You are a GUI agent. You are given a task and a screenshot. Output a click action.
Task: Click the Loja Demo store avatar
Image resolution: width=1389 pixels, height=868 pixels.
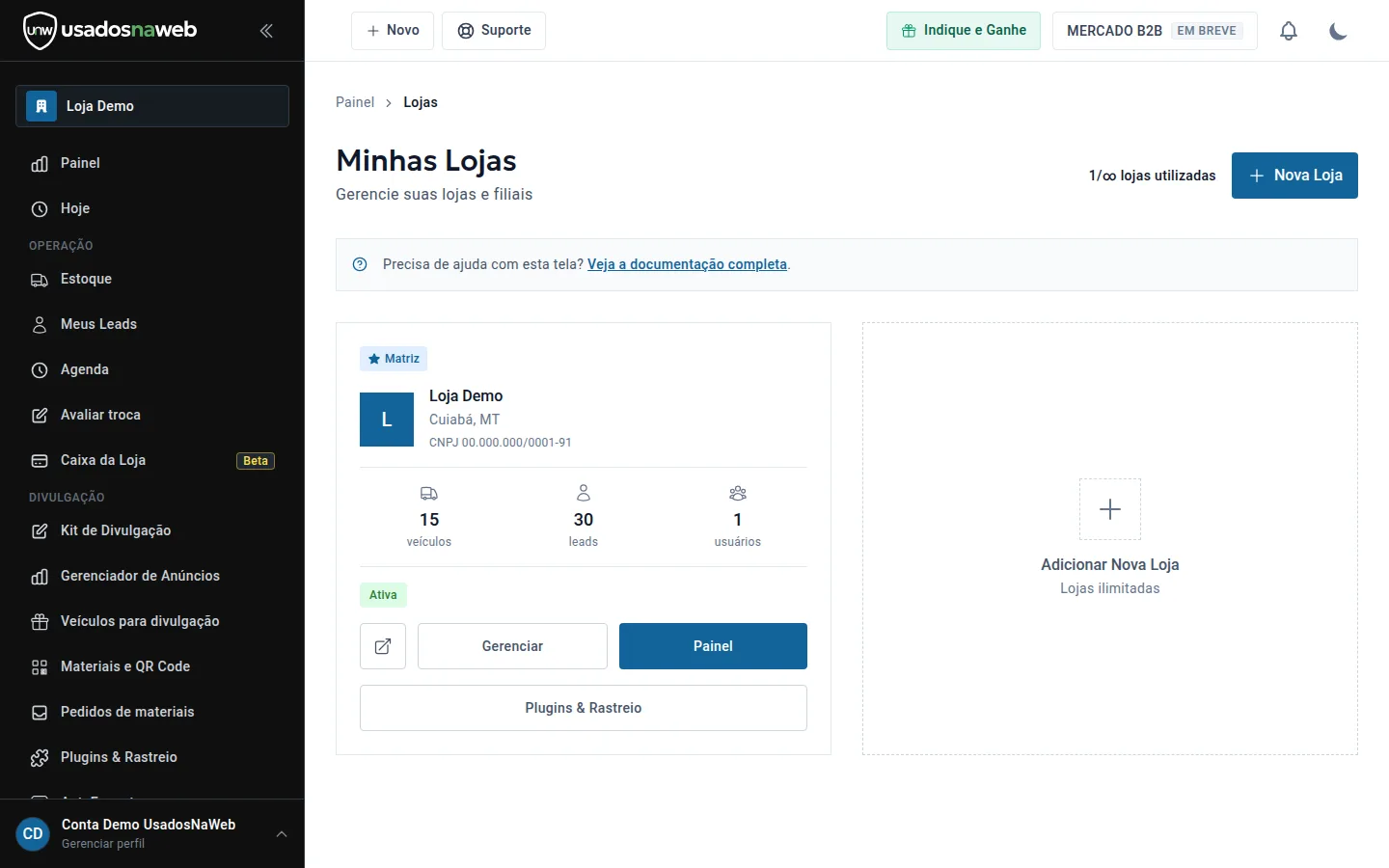coord(387,420)
